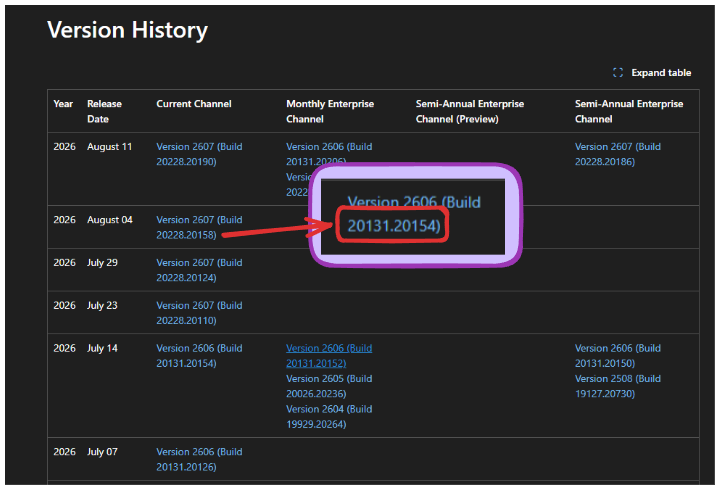Viewport: 719px width, 489px height.
Task: Select the August 04 release date cell
Action: click(110, 220)
